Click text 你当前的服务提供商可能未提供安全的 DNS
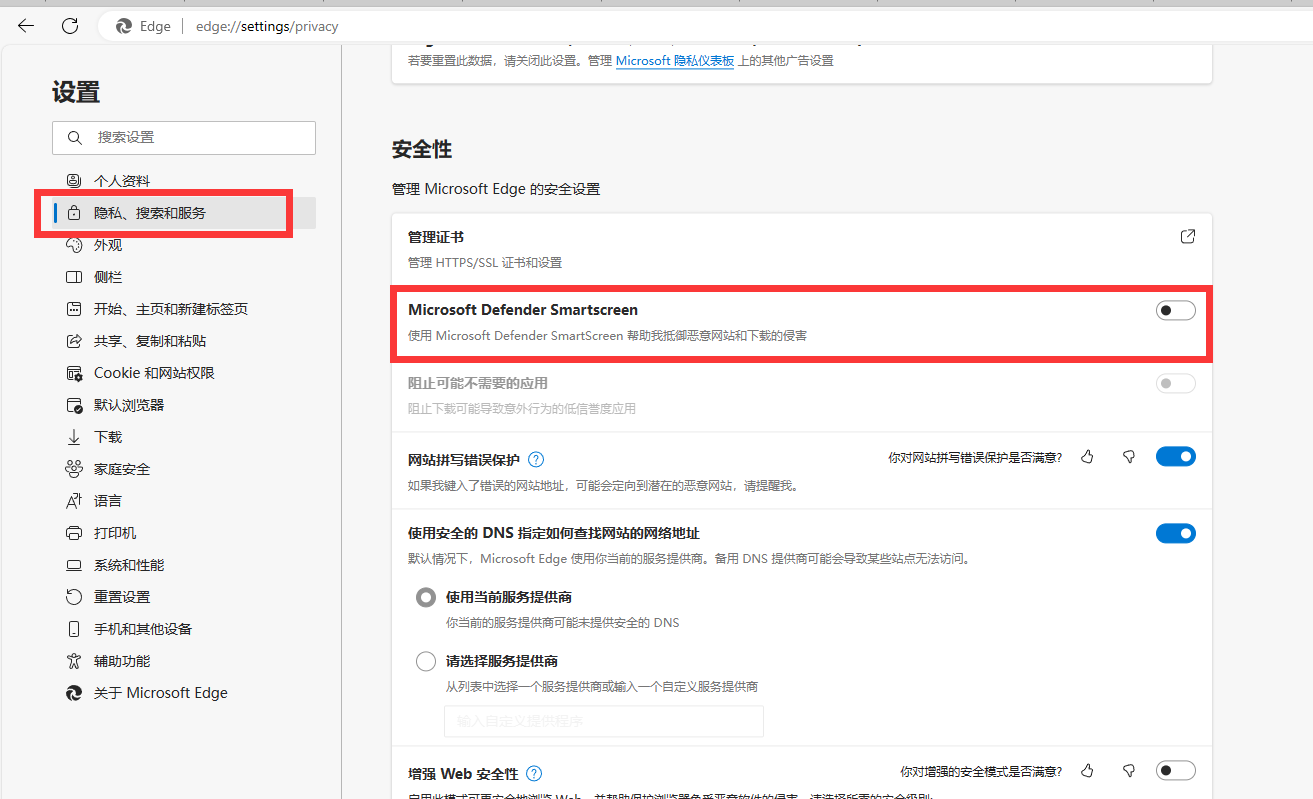 (x=562, y=623)
